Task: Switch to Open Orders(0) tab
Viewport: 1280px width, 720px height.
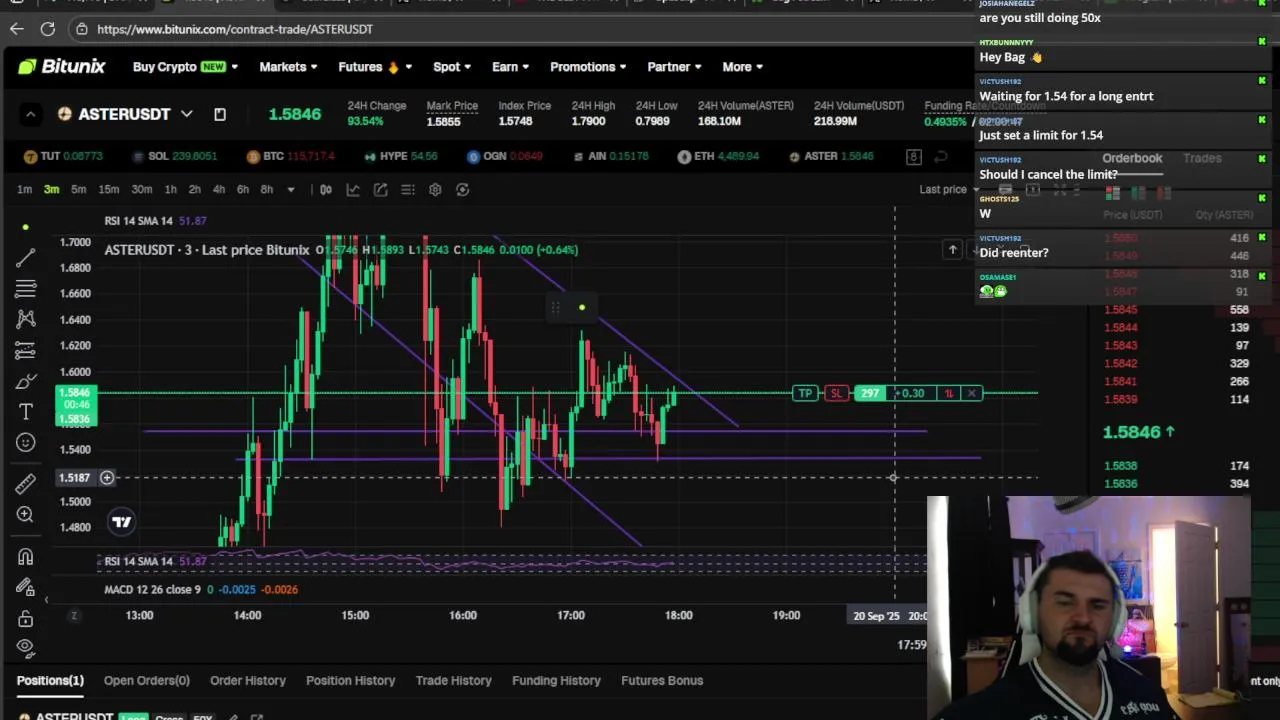Action: click(147, 680)
